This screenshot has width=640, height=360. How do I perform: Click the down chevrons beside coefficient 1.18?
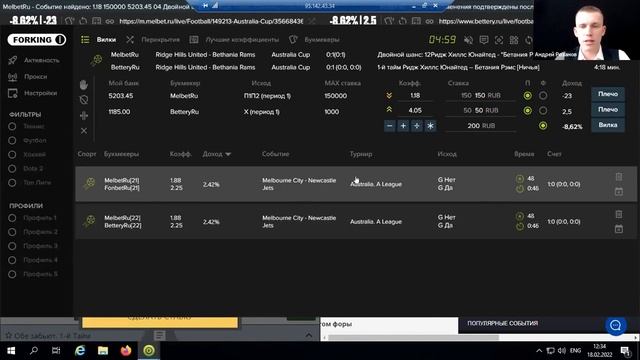click(389, 95)
